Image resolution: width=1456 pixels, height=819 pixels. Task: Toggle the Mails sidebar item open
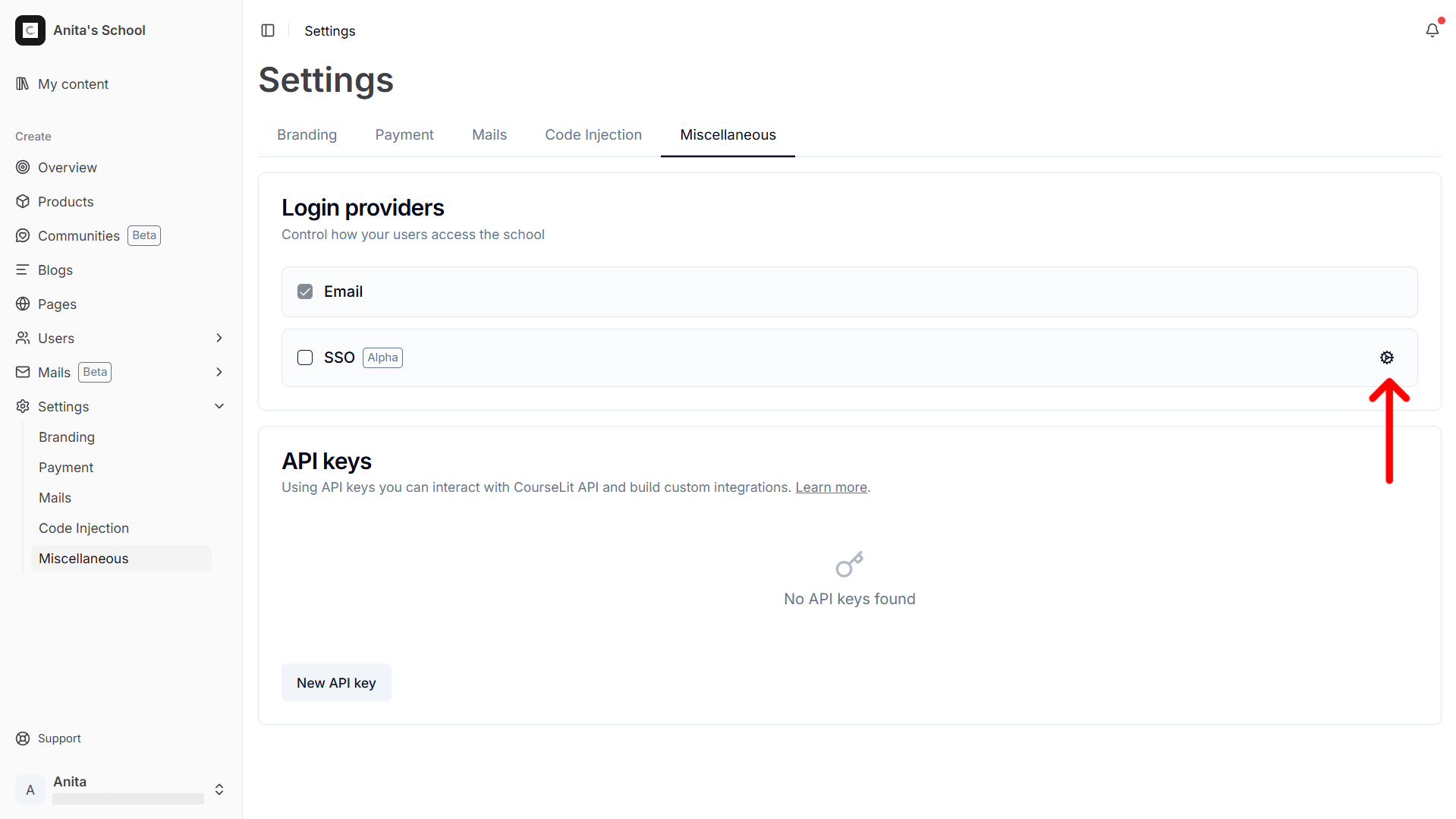coord(219,372)
